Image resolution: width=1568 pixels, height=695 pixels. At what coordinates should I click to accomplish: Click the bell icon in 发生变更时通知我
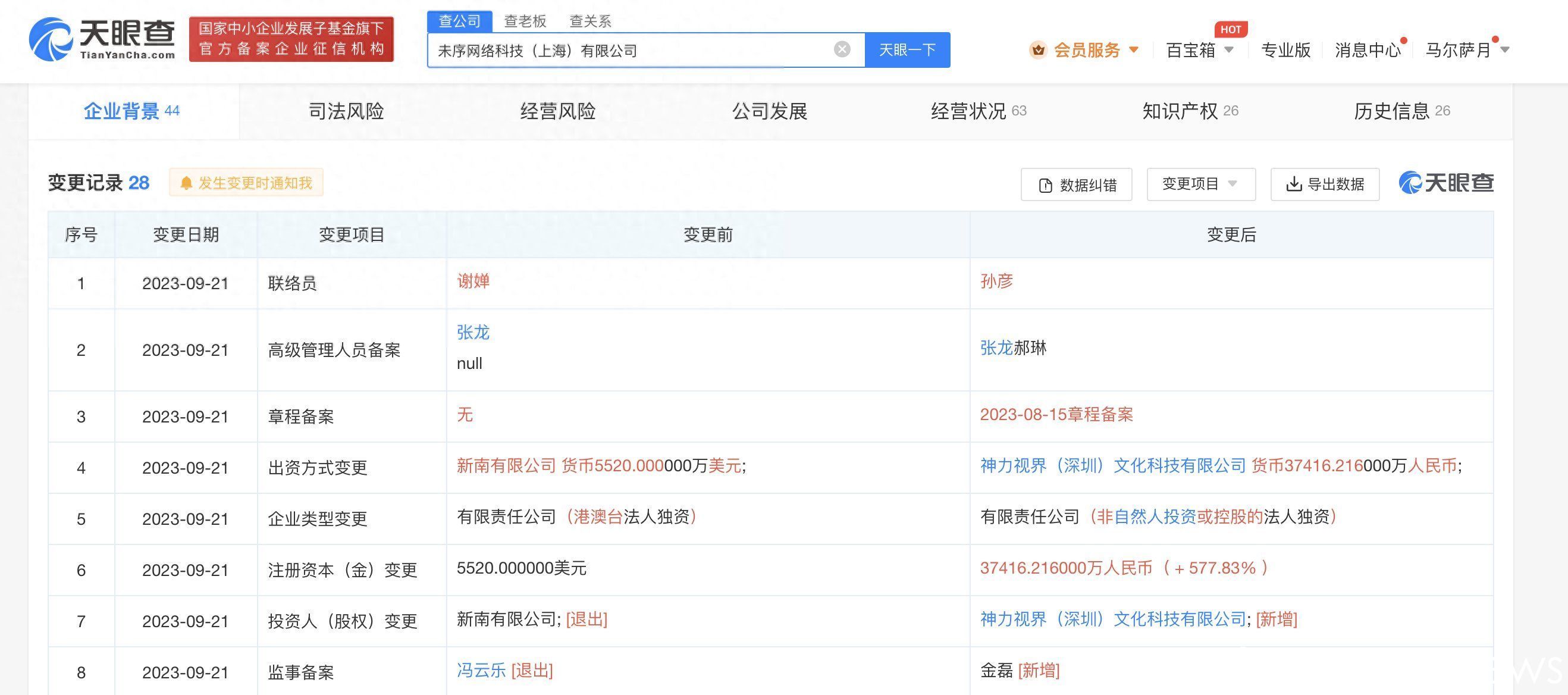point(186,183)
